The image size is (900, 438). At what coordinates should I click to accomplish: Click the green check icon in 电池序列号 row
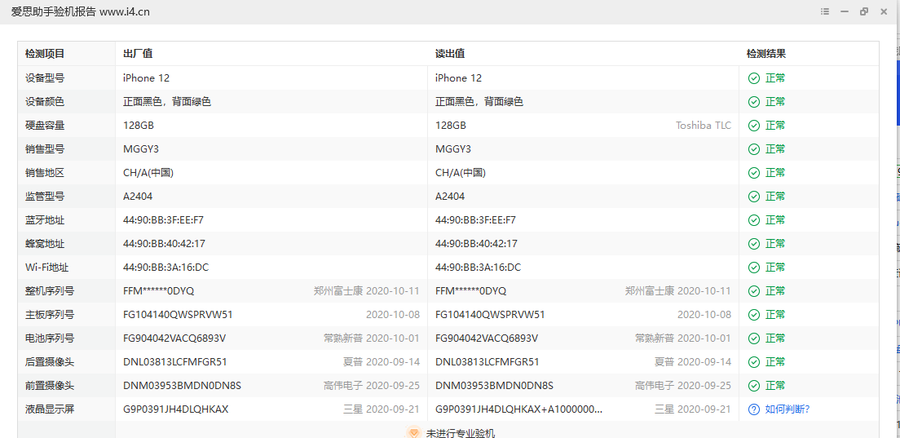point(754,338)
